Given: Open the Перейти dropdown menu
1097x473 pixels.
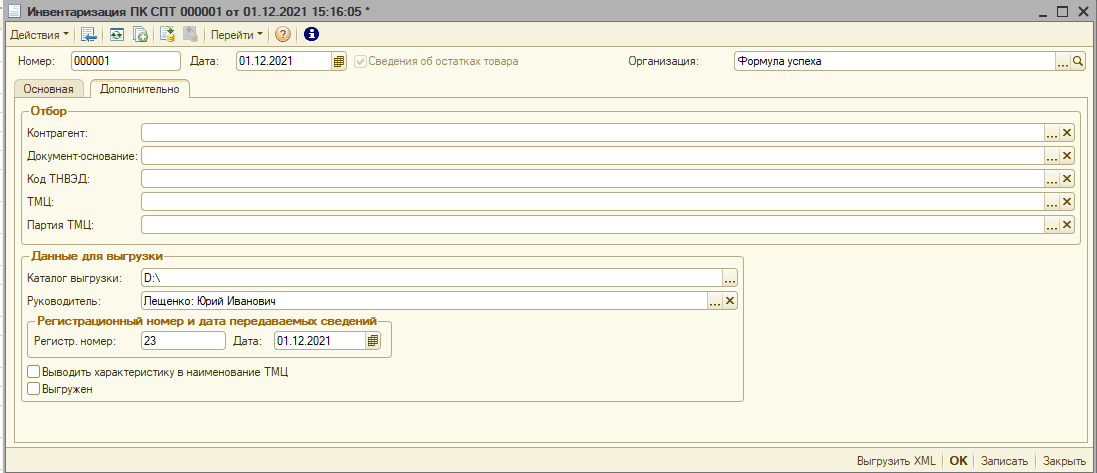Looking at the screenshot, I should coord(237,34).
